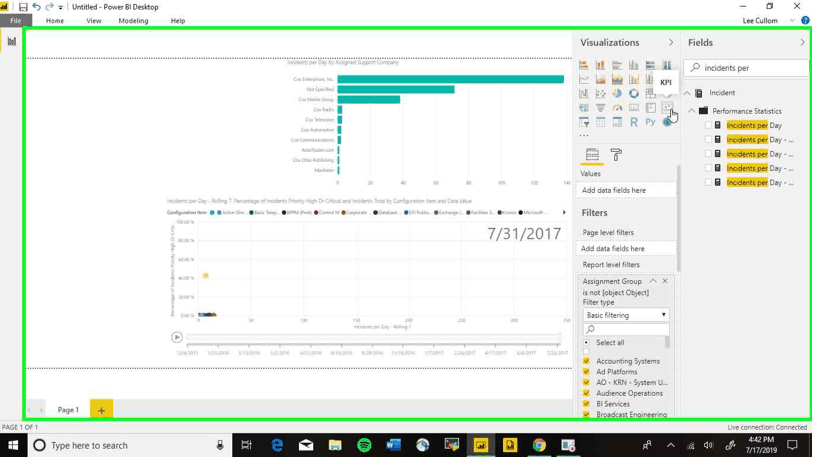Select the Multi-row card visual
Image resolution: width=814 pixels, height=459 pixels.
(650, 108)
